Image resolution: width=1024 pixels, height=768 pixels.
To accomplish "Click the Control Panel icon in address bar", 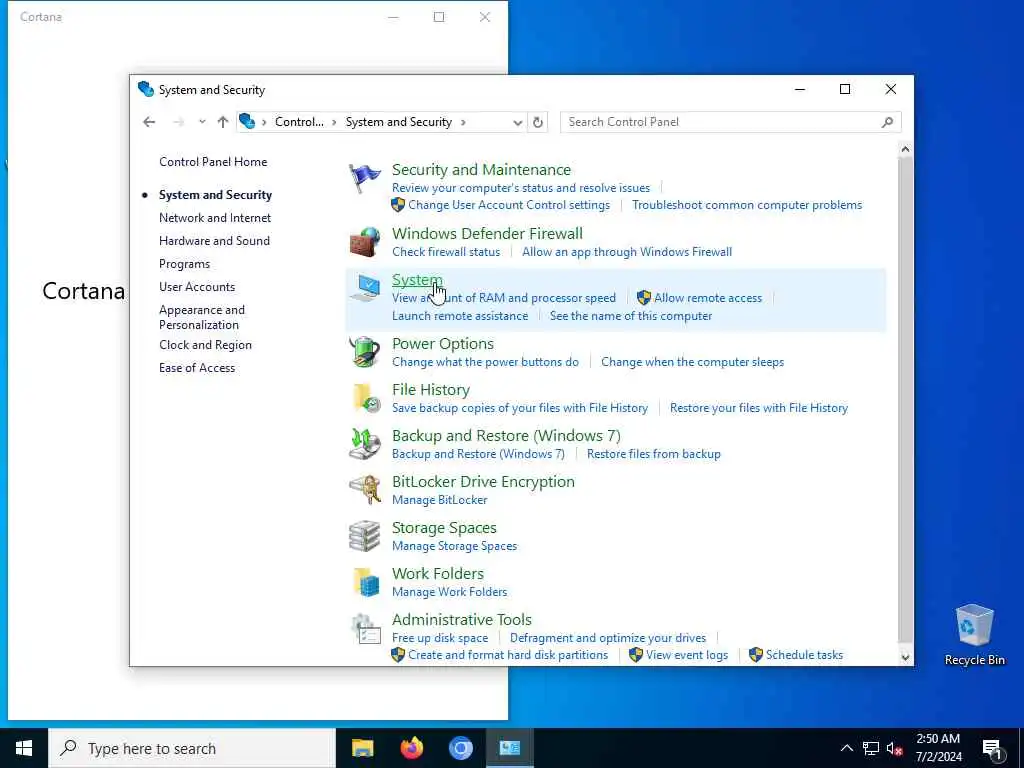I will click(x=247, y=121).
